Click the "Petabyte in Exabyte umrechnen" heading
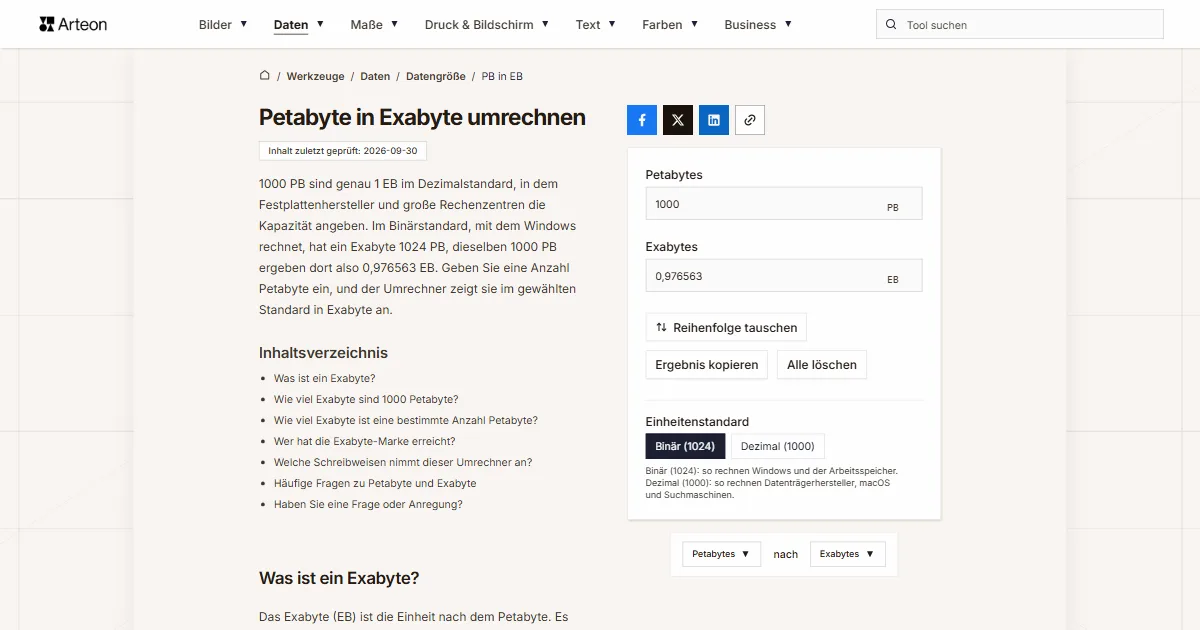The width and height of the screenshot is (1200, 630). click(x=422, y=117)
